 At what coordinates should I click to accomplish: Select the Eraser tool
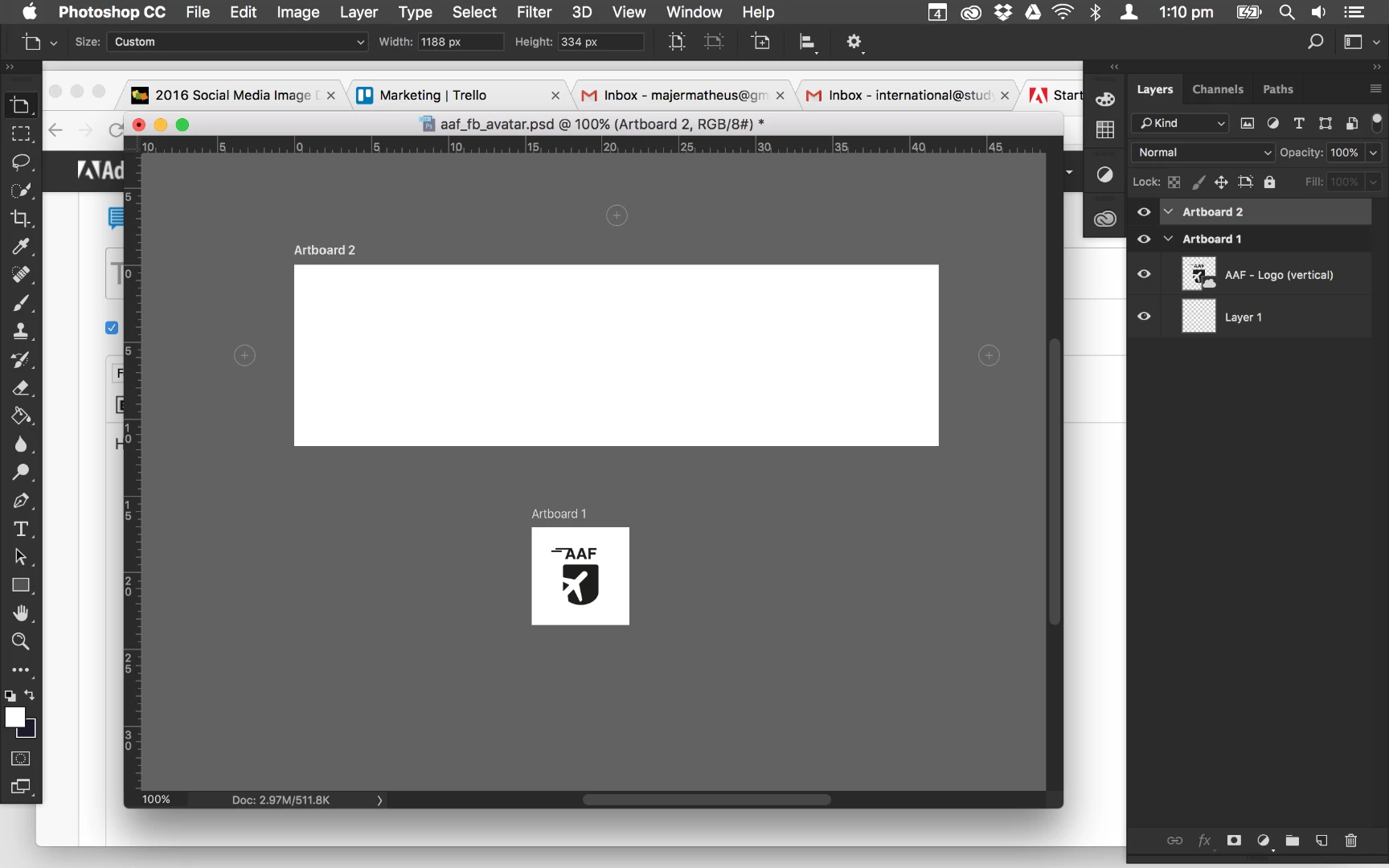click(21, 388)
